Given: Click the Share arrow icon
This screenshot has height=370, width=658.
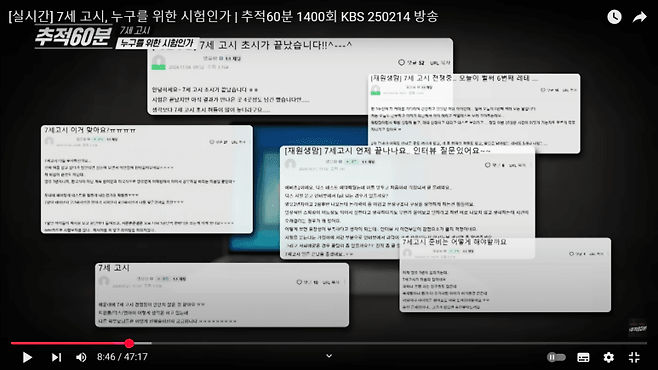Looking at the screenshot, I should point(640,17).
